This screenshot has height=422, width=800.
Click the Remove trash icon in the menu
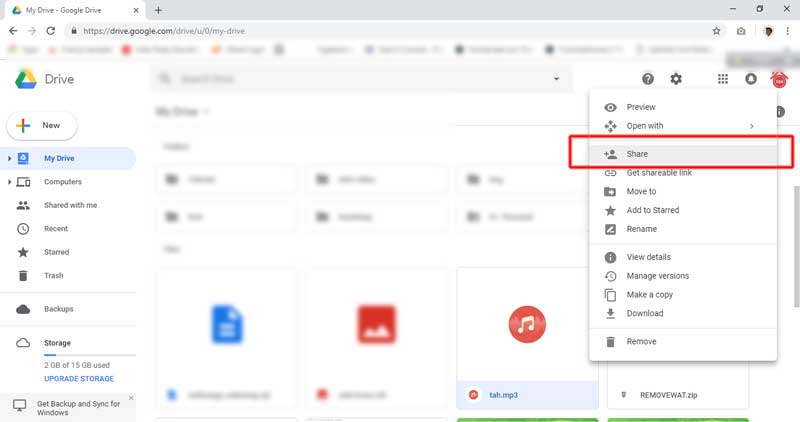610,342
